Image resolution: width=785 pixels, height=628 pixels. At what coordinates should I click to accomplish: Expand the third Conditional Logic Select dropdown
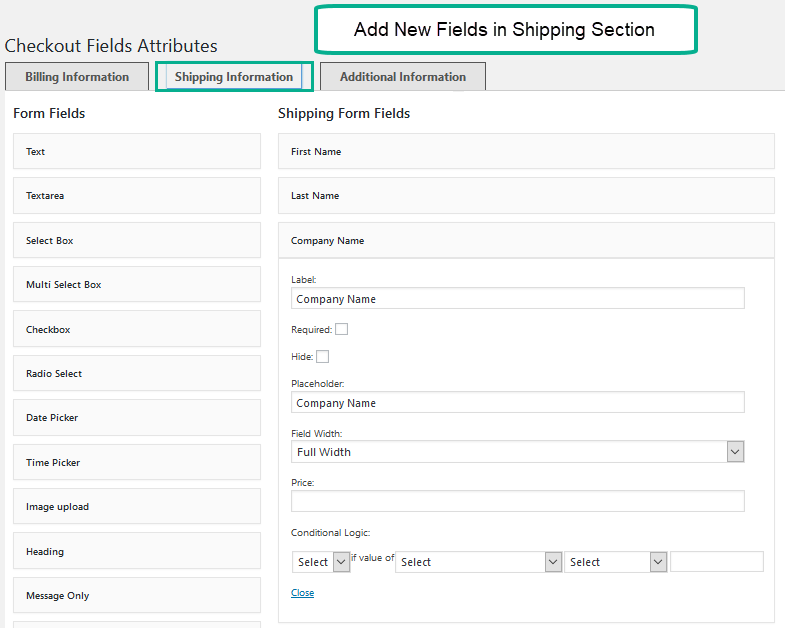pos(615,562)
